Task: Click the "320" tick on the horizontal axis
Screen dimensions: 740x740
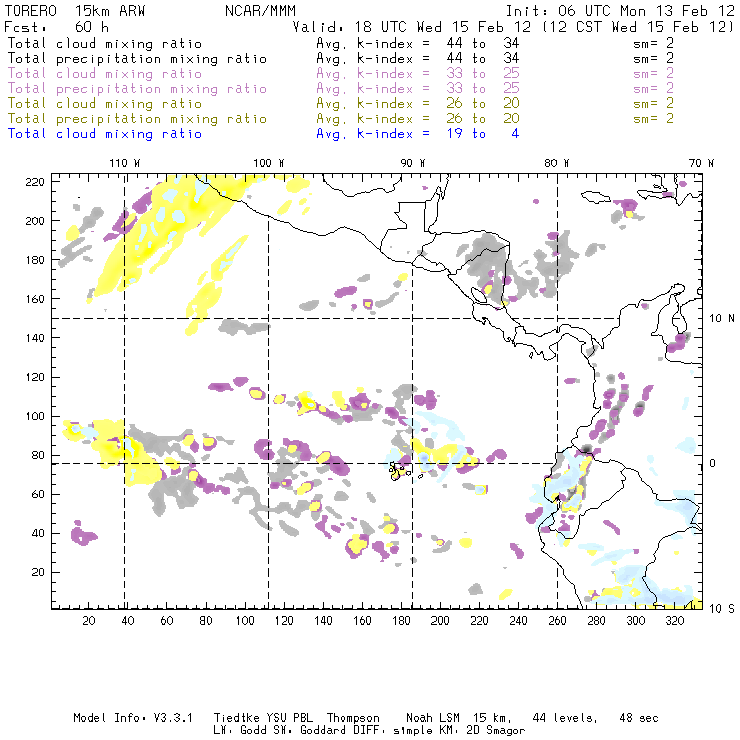Action: point(675,621)
